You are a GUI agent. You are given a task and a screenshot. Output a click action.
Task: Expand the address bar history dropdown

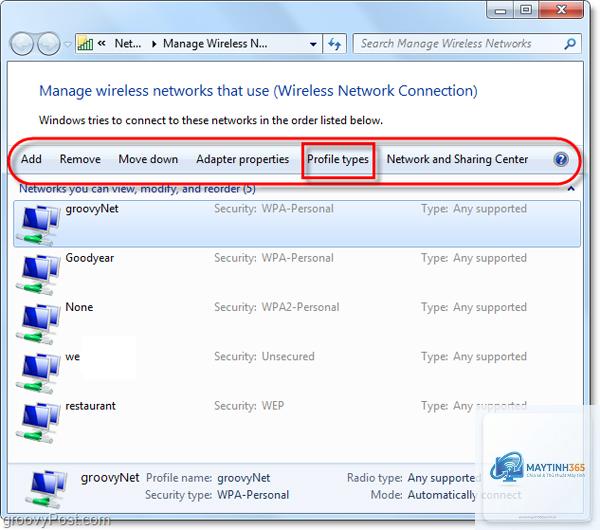pos(313,44)
